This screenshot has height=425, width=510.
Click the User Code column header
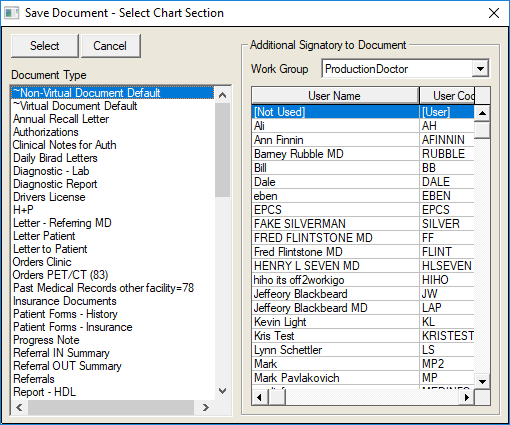point(447,96)
